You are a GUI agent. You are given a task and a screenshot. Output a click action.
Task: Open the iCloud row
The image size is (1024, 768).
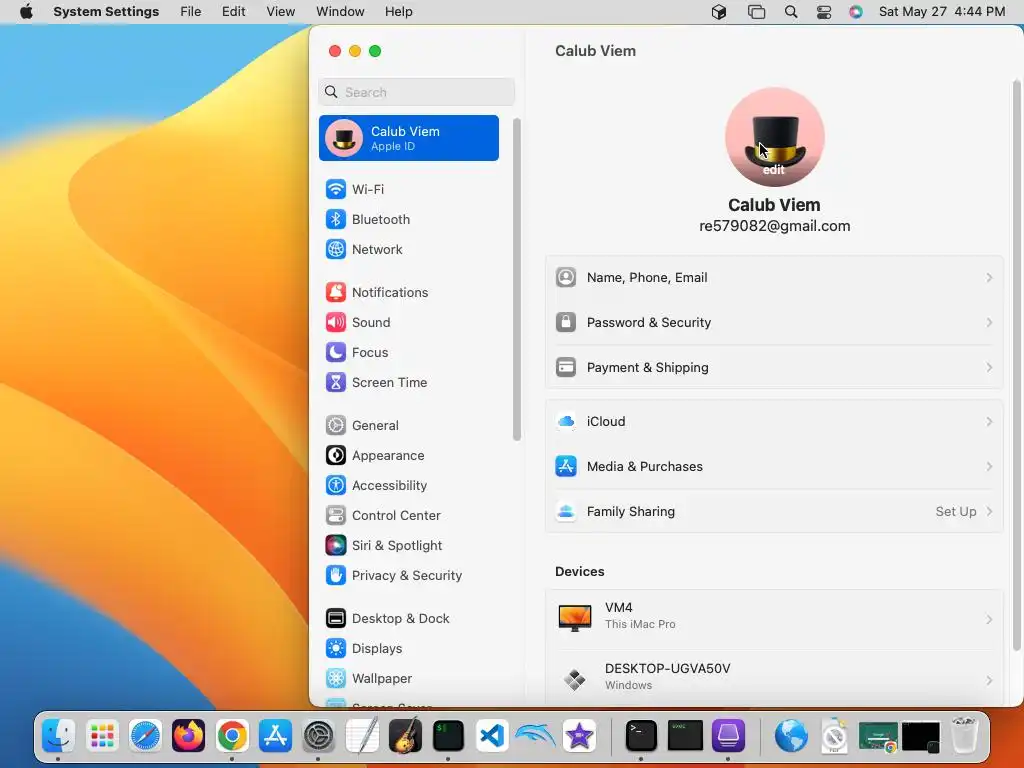pyautogui.click(x=775, y=422)
